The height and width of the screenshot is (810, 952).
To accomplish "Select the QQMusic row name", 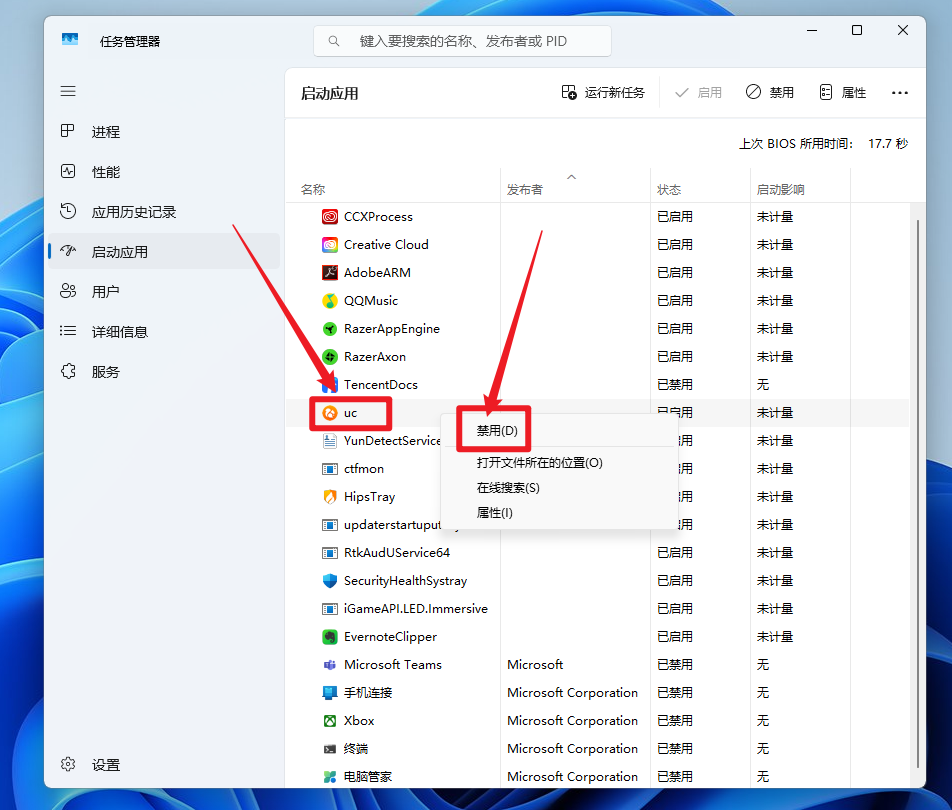I will (x=371, y=301).
